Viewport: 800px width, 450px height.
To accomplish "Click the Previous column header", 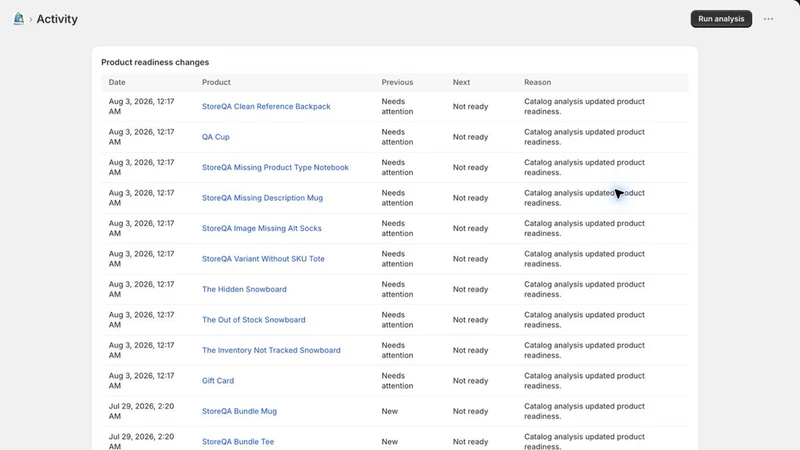I will point(397,82).
